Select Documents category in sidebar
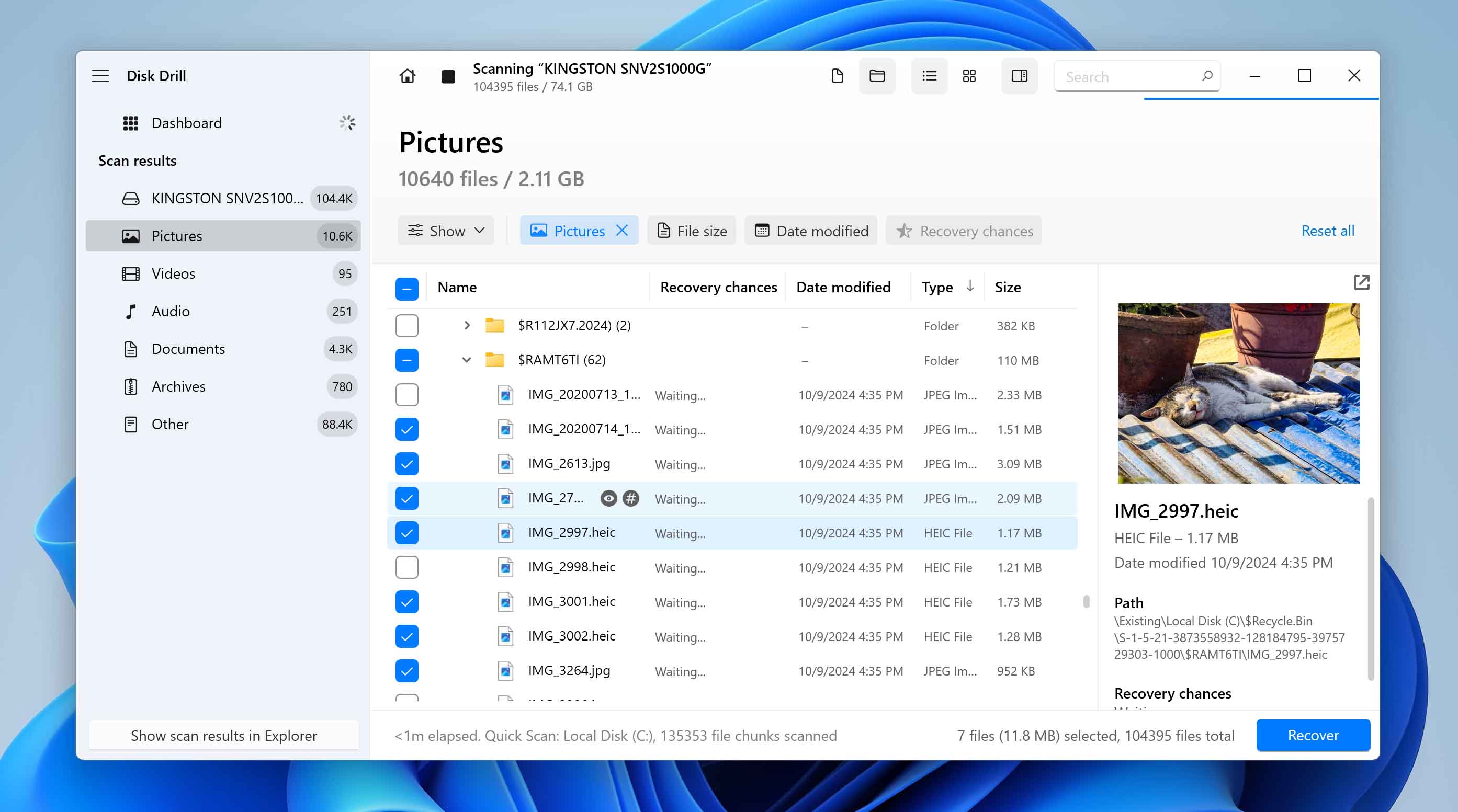This screenshot has width=1458, height=812. tap(188, 348)
